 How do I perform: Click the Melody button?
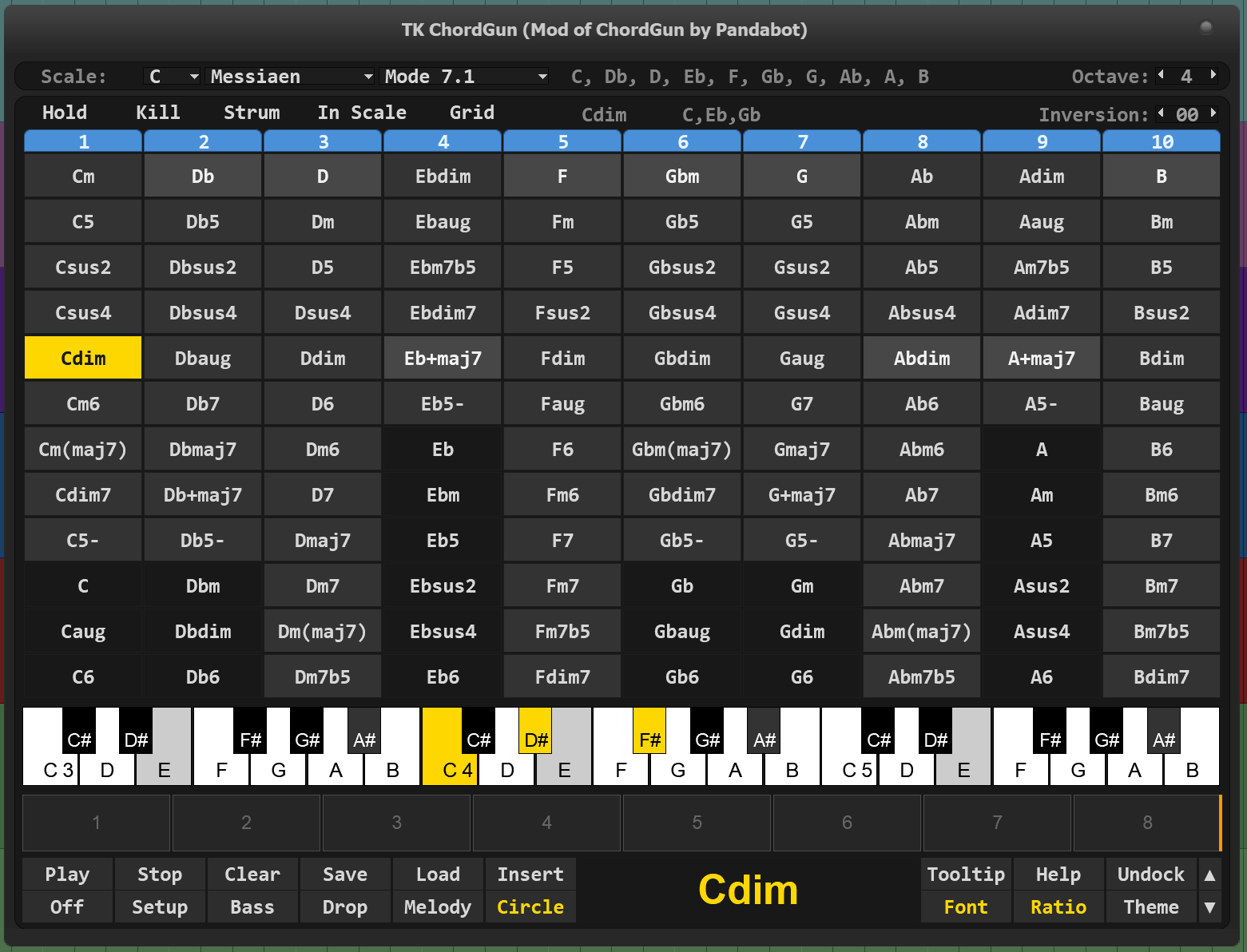tap(438, 907)
